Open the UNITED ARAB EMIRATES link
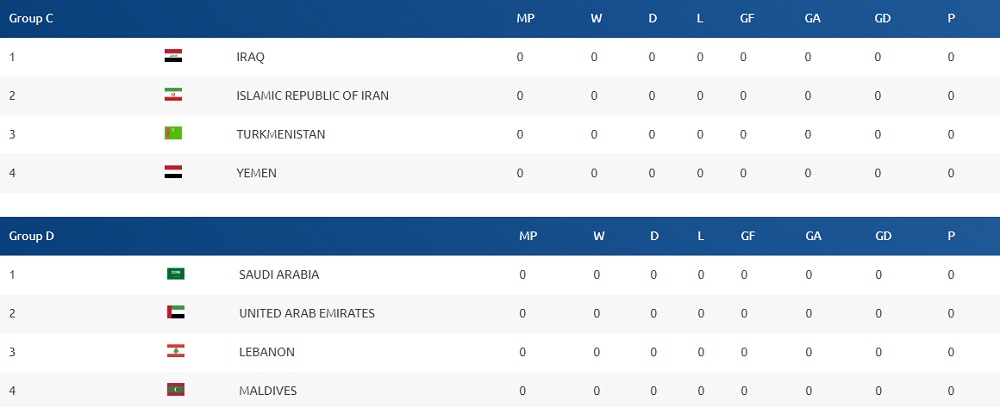 click(307, 314)
